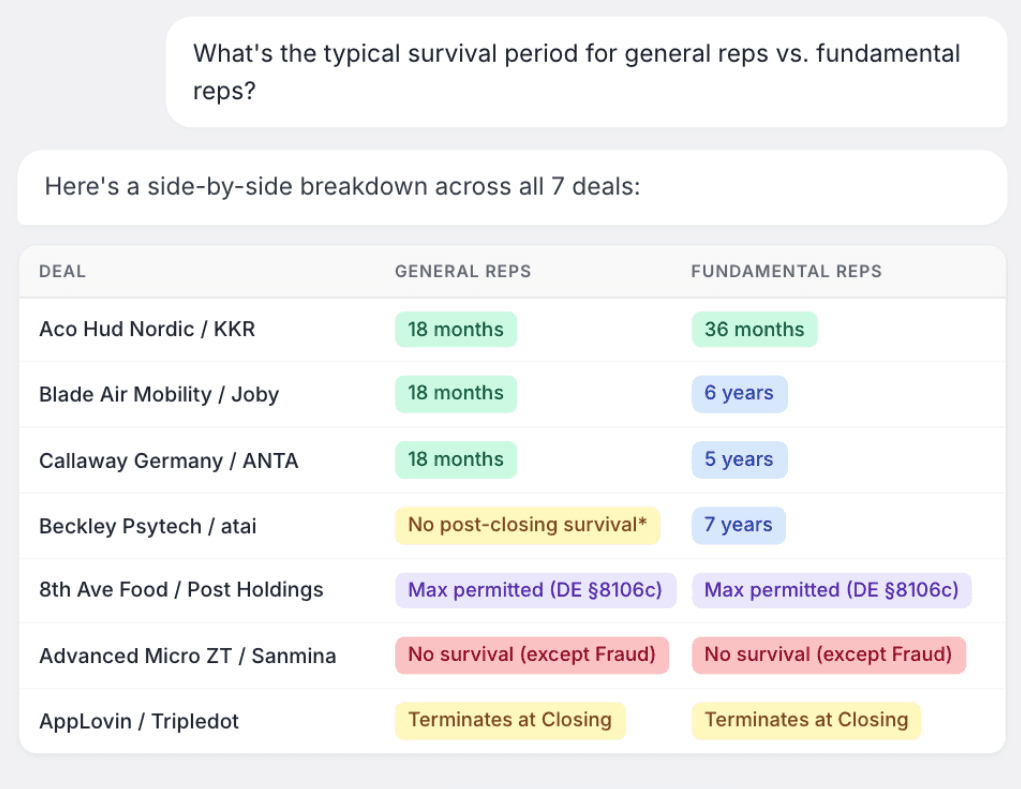Click the 7 years badge for Beckley Psytech
This screenshot has height=789, width=1021.
738,525
